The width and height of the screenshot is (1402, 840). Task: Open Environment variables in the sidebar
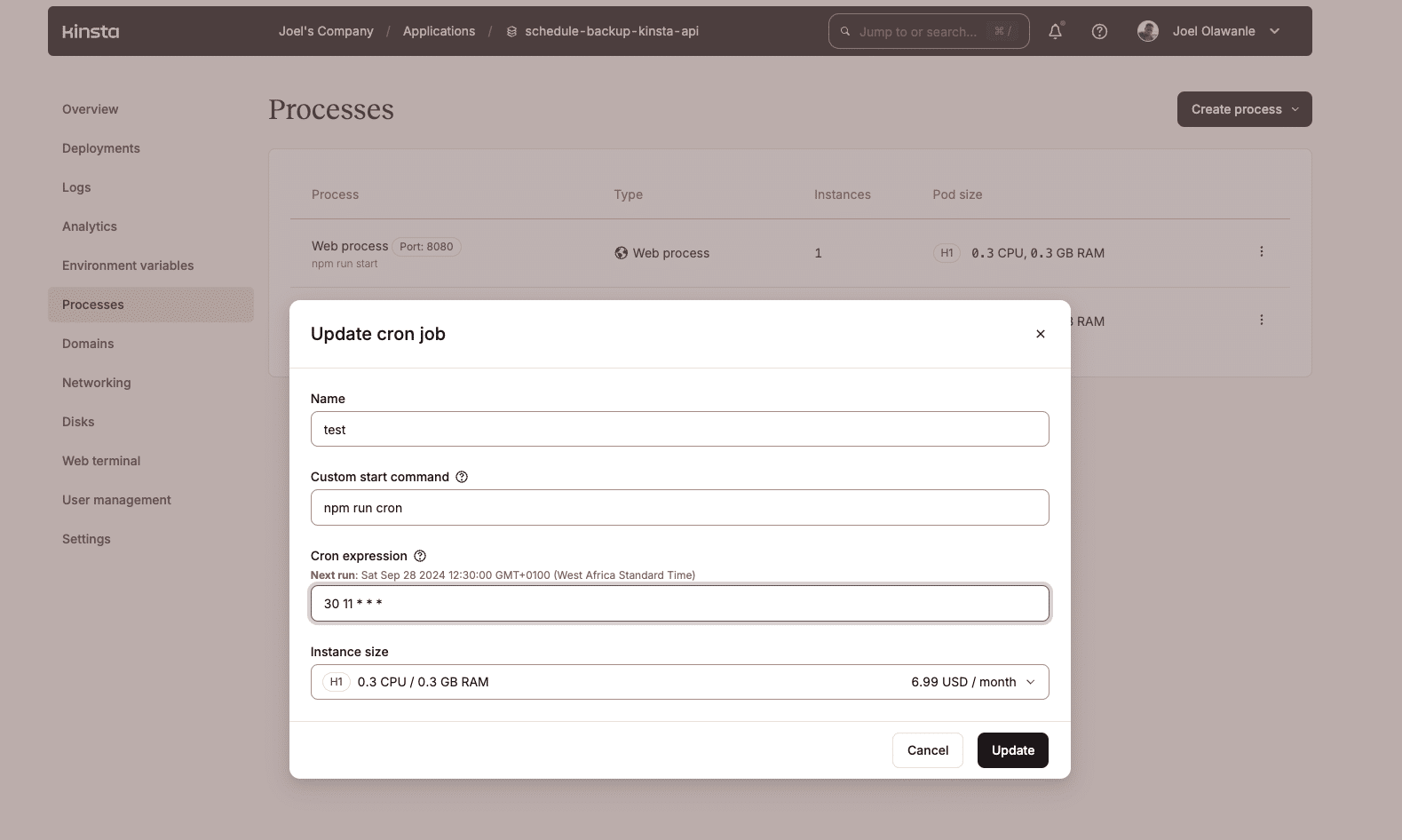pos(128,265)
